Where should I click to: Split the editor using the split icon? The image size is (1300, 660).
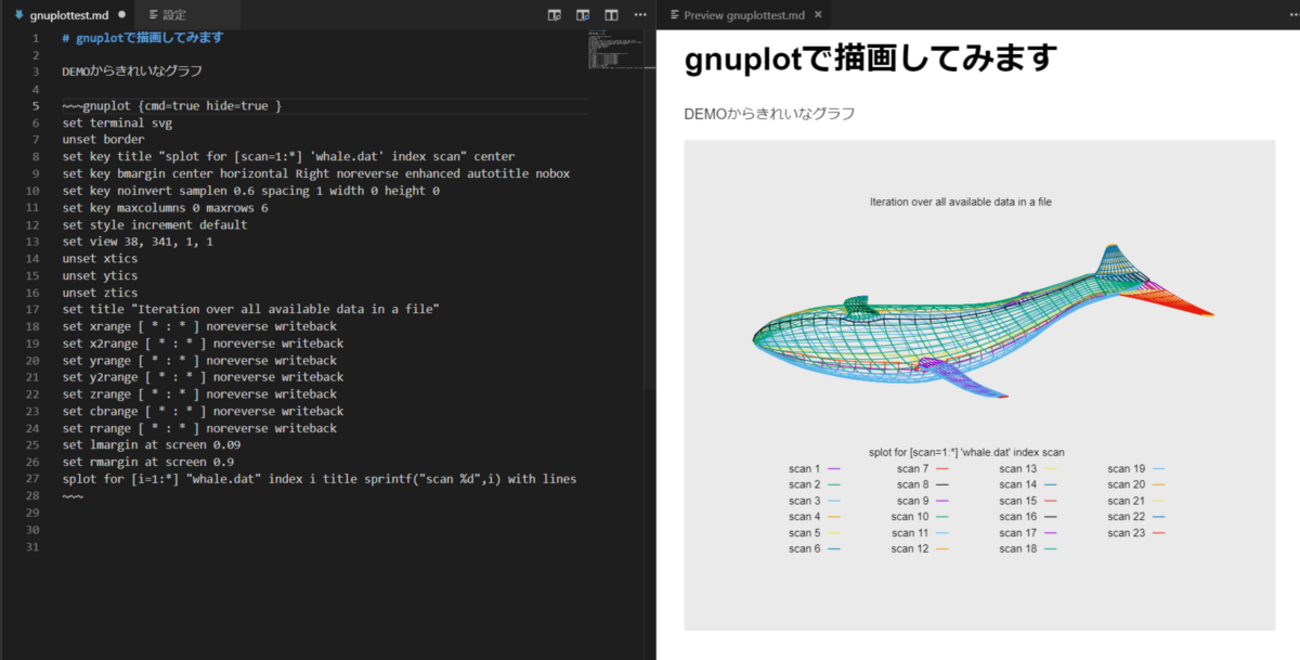[611, 14]
